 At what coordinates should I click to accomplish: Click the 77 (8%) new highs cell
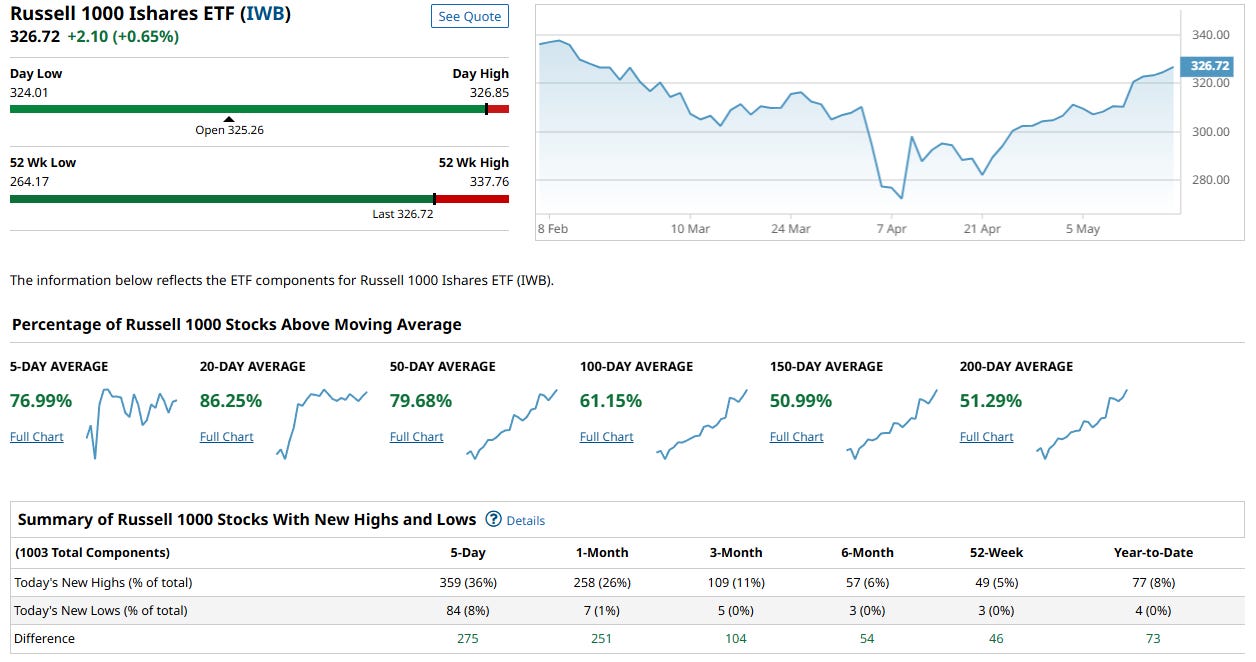click(1153, 583)
